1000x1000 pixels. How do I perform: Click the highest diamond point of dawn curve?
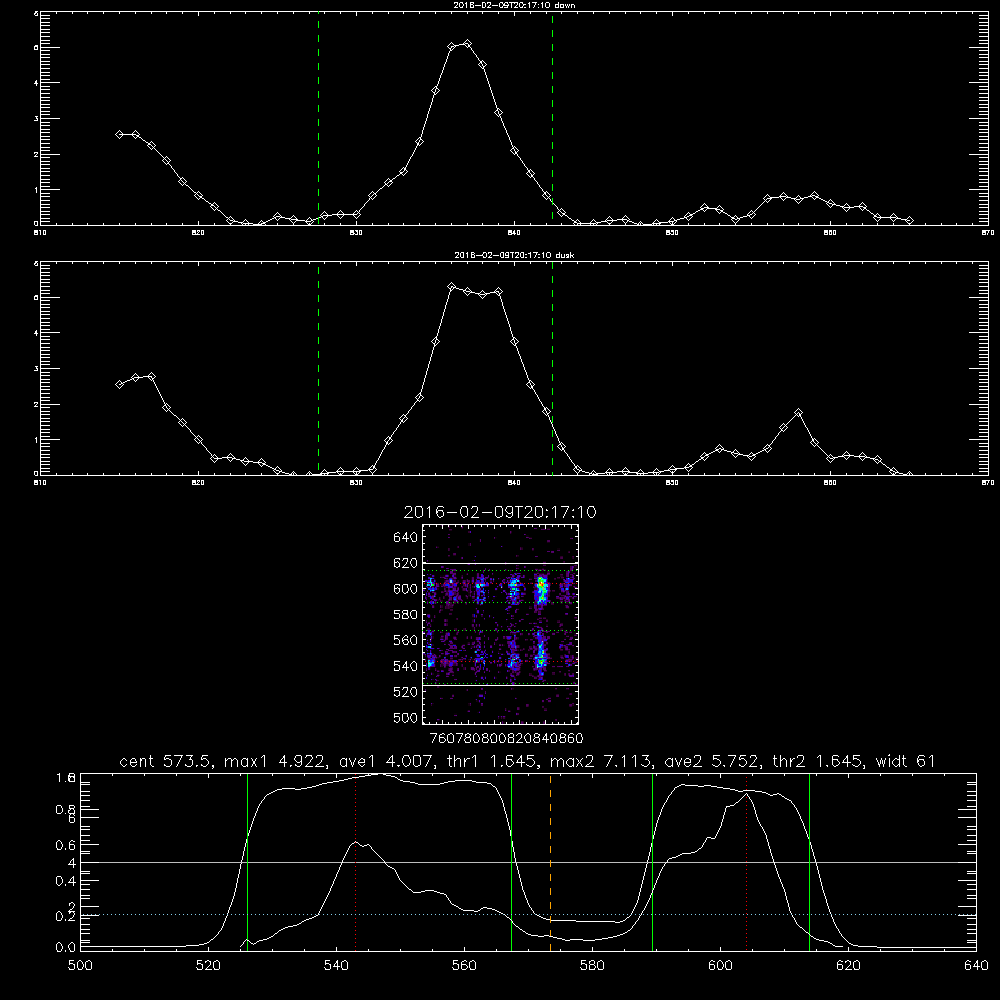(467, 44)
